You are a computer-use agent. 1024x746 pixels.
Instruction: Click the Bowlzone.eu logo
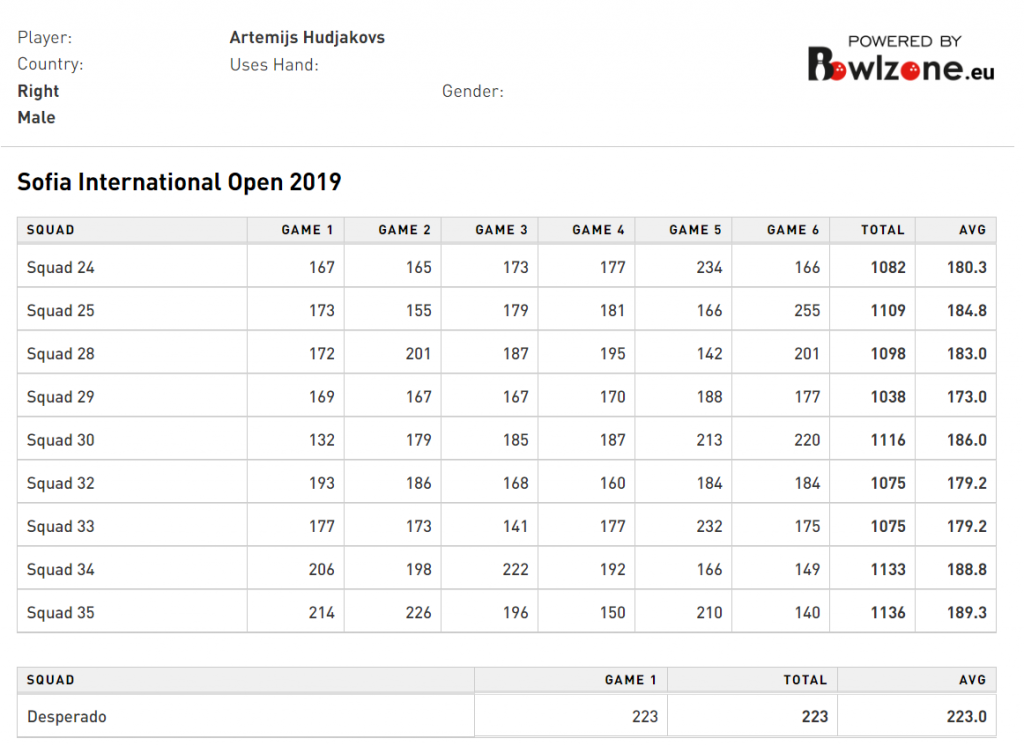tap(901, 59)
